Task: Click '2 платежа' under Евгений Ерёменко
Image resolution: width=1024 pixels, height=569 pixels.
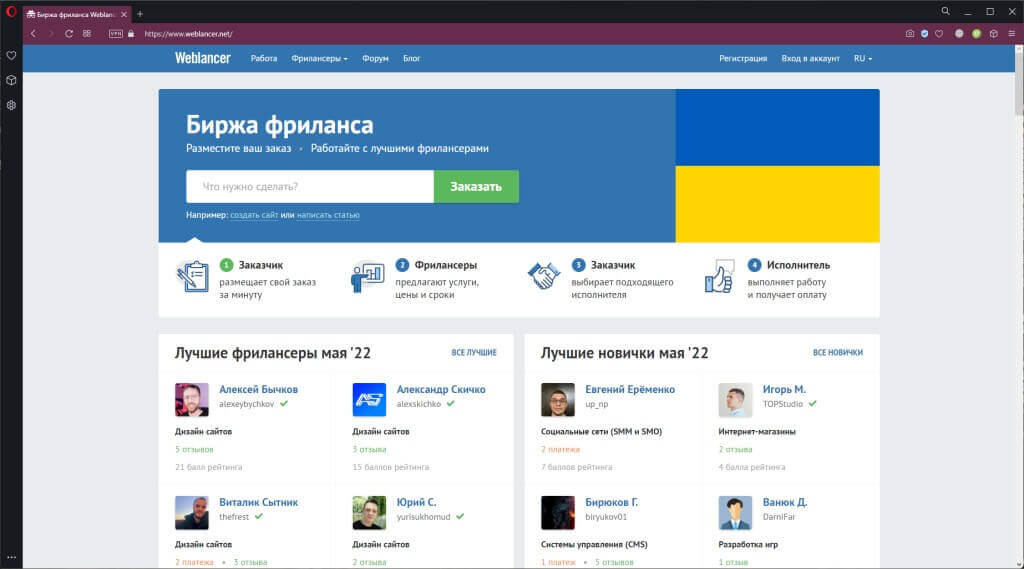Action: [560, 449]
